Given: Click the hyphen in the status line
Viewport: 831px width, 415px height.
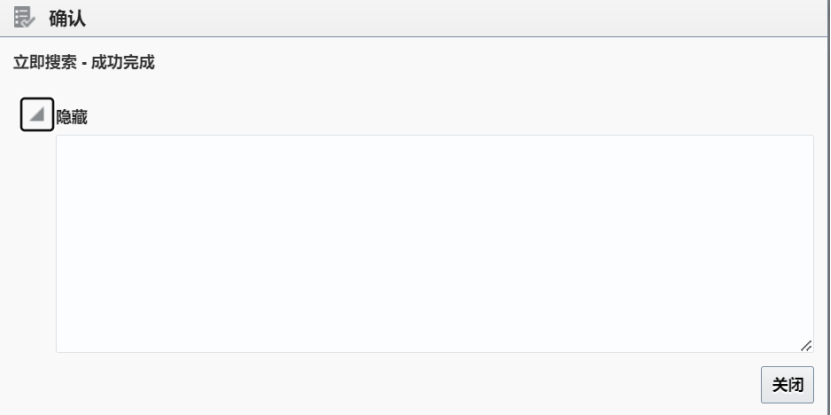Looking at the screenshot, I should click(x=84, y=63).
